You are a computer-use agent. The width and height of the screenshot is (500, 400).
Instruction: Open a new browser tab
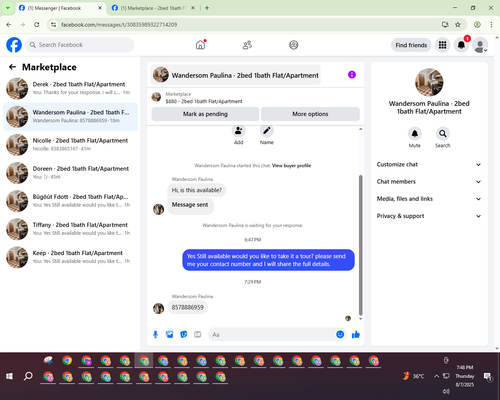pos(207,8)
